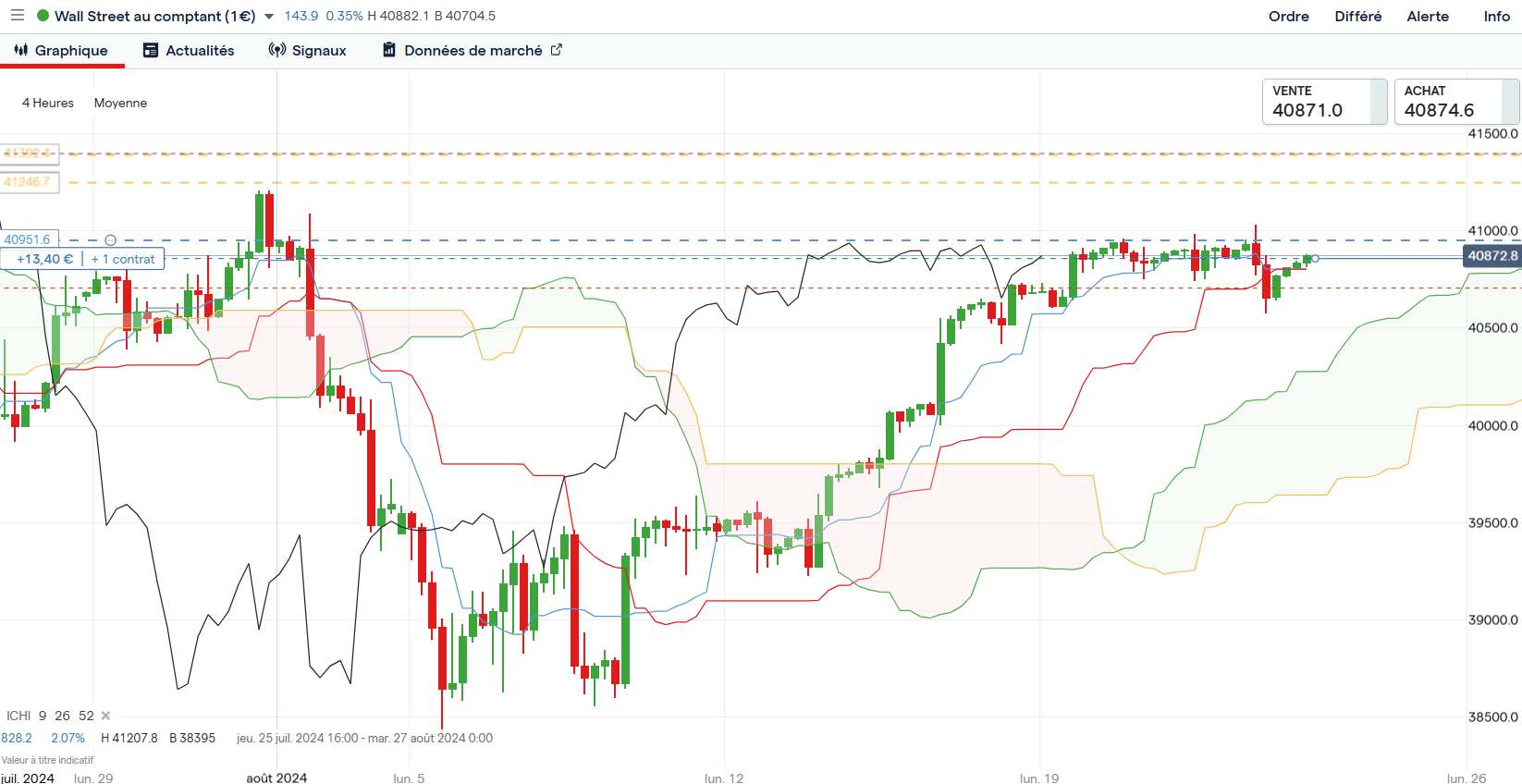Click the green market status dot
1522x784 pixels.
click(x=43, y=16)
